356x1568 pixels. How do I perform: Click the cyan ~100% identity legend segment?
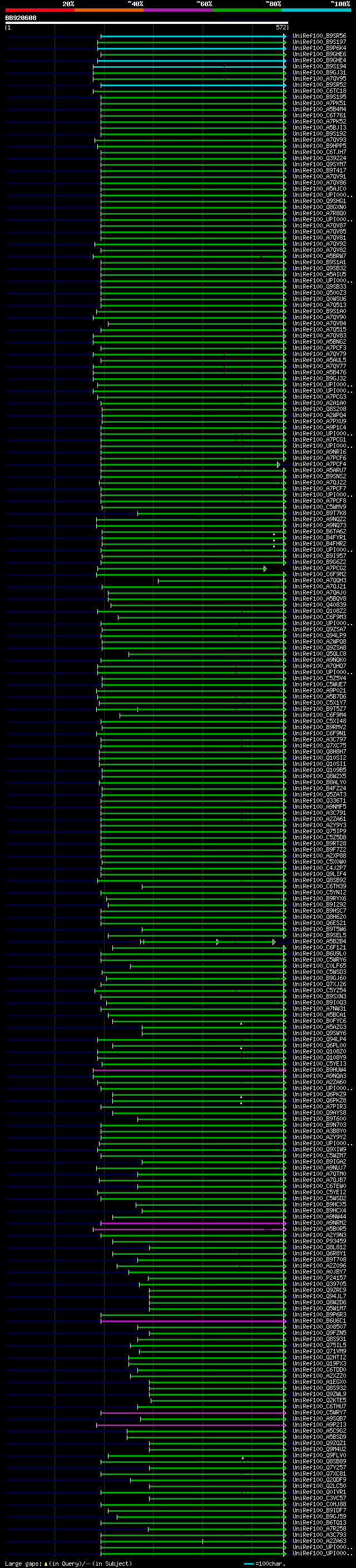click(x=316, y=10)
